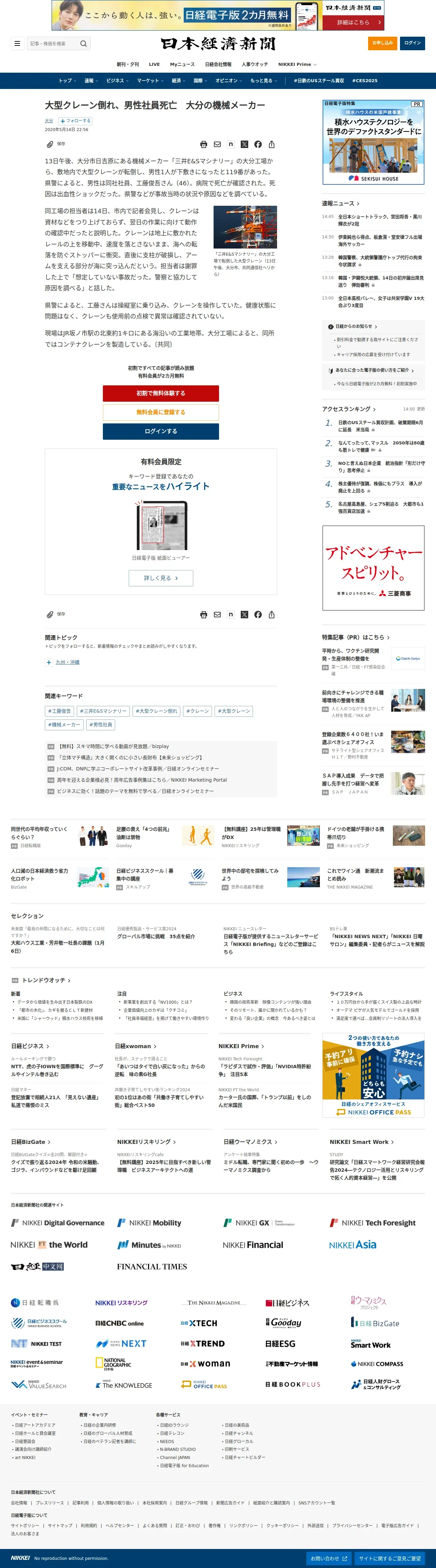Viewport: 436px width, 1568px height.
Task: Click the mail icon below the article
Action: tap(217, 615)
